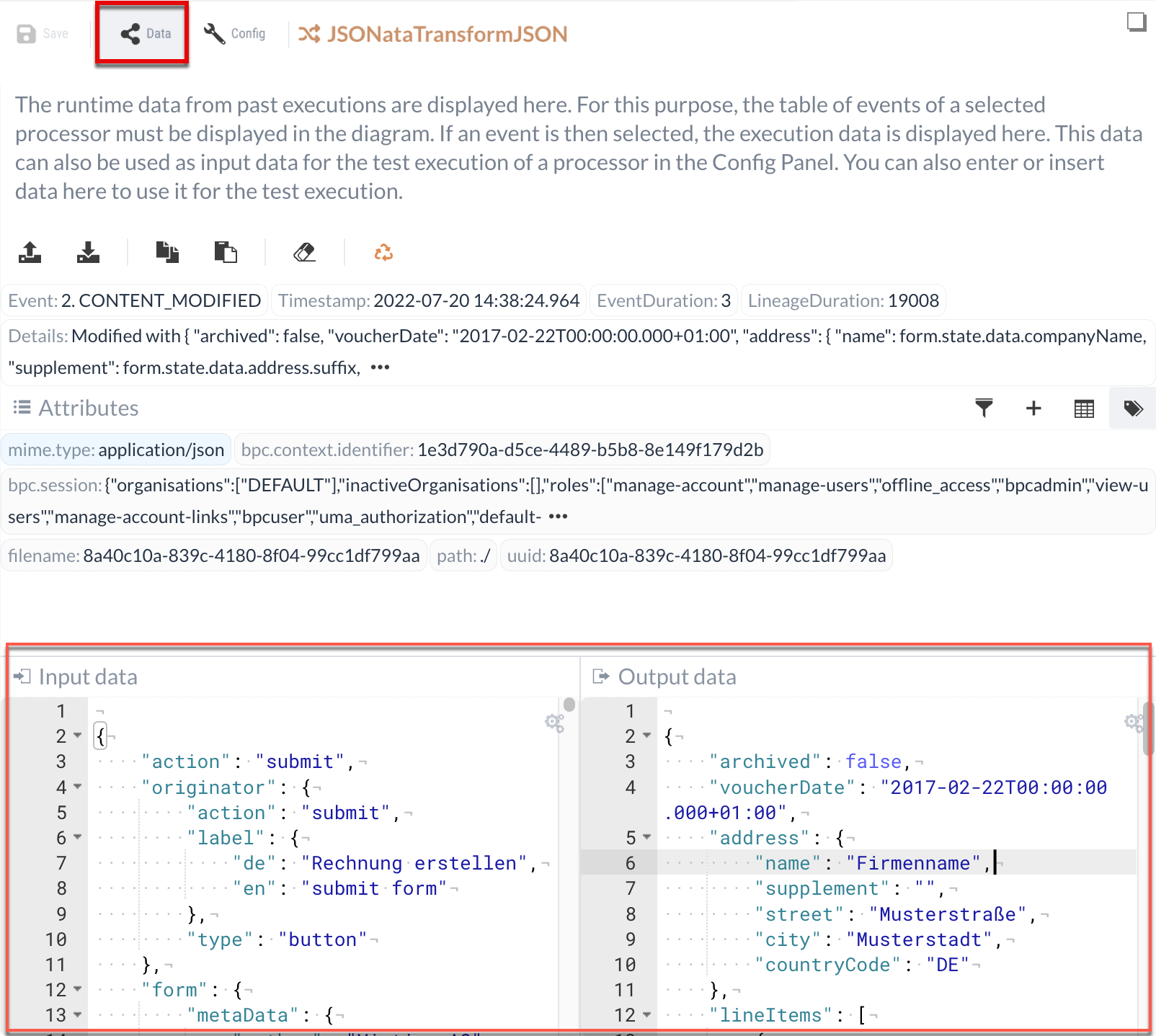Select the bpc.context.identifier attribute chip
The height and width of the screenshot is (1036, 1156).
tap(502, 450)
